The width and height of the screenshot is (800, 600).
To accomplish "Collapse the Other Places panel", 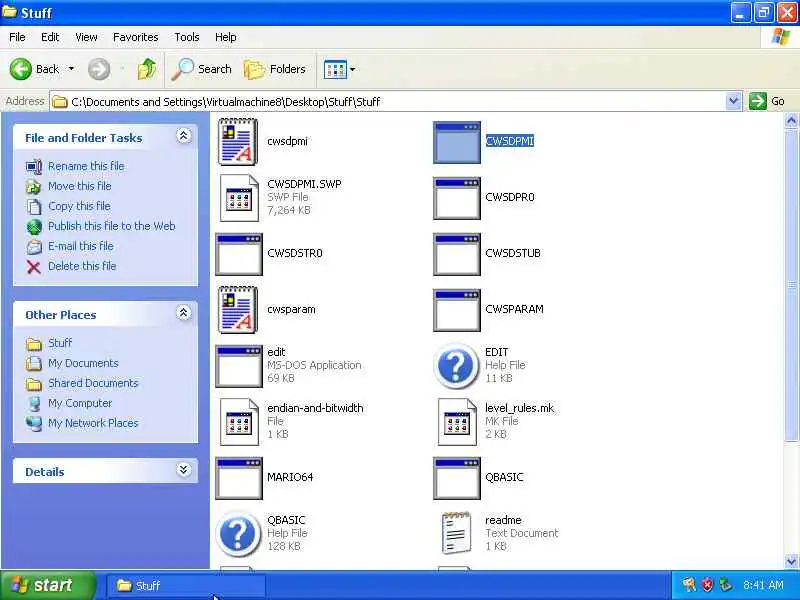I will [184, 313].
